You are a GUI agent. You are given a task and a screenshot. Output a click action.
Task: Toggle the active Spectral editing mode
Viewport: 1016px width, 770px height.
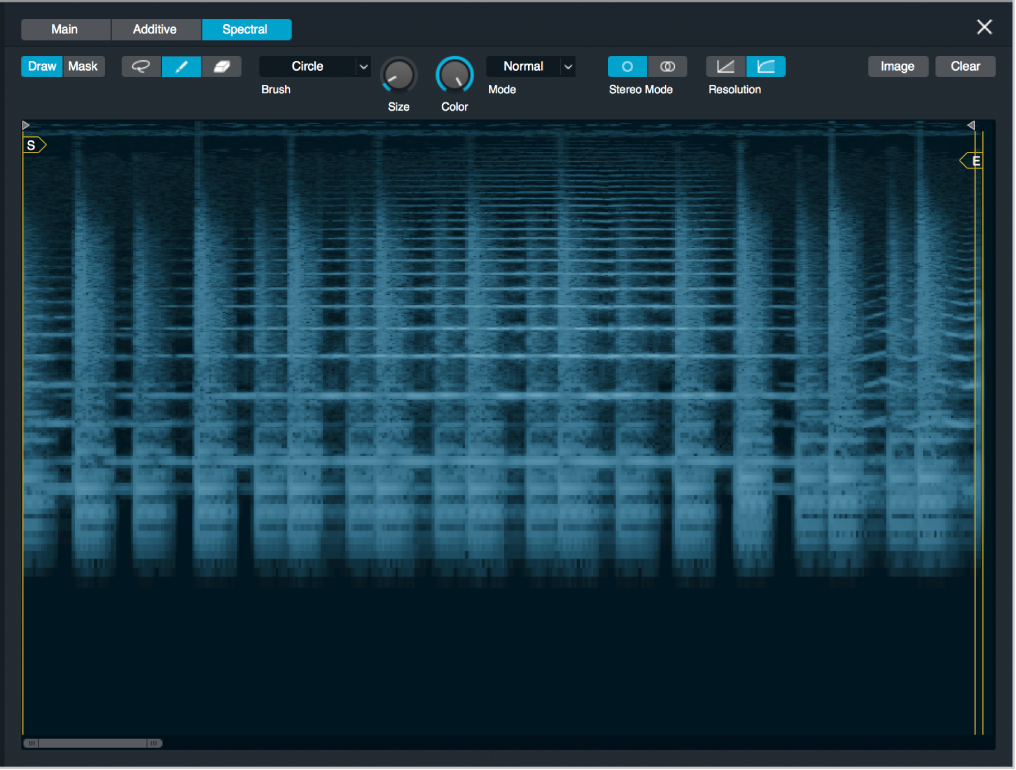246,29
